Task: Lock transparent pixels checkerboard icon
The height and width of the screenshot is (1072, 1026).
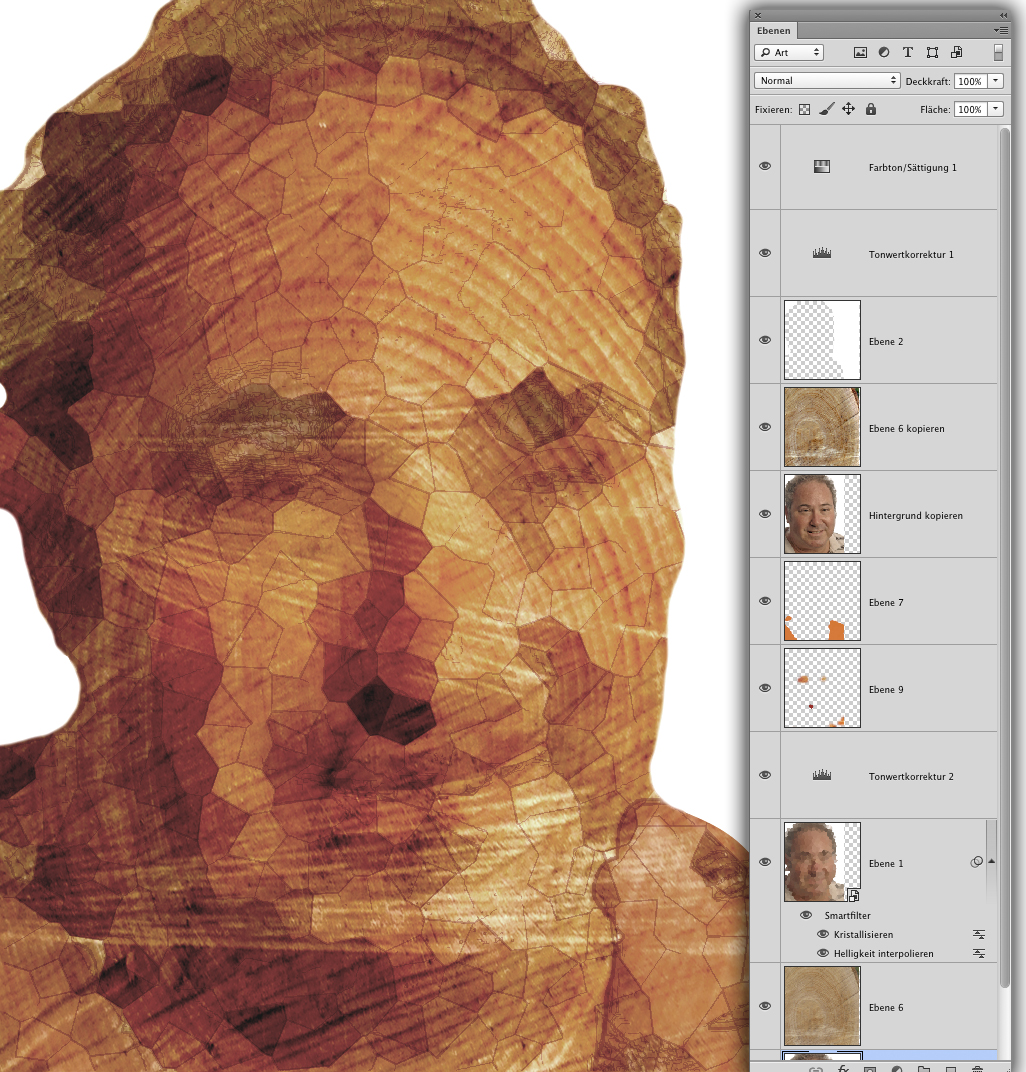Action: click(805, 109)
